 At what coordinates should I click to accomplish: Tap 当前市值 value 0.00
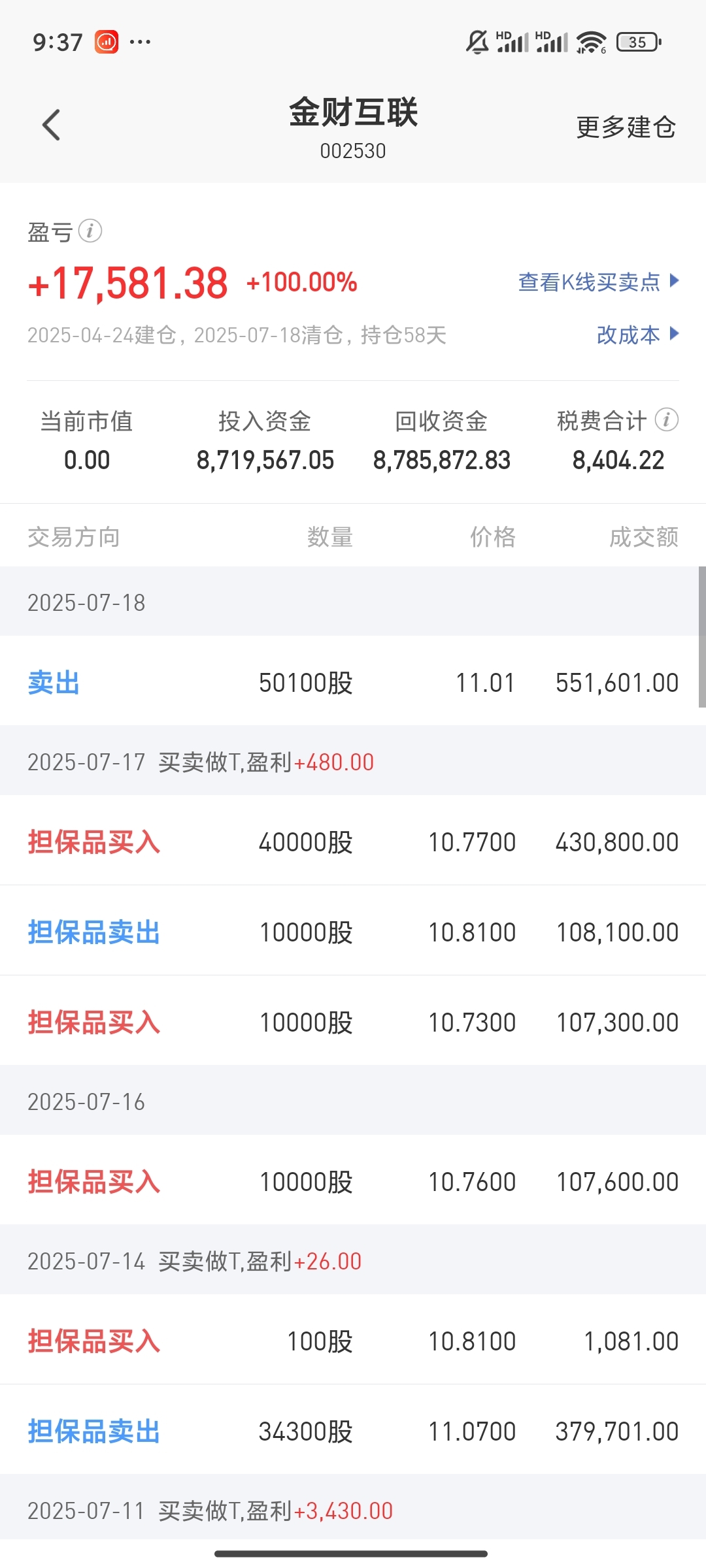click(87, 460)
